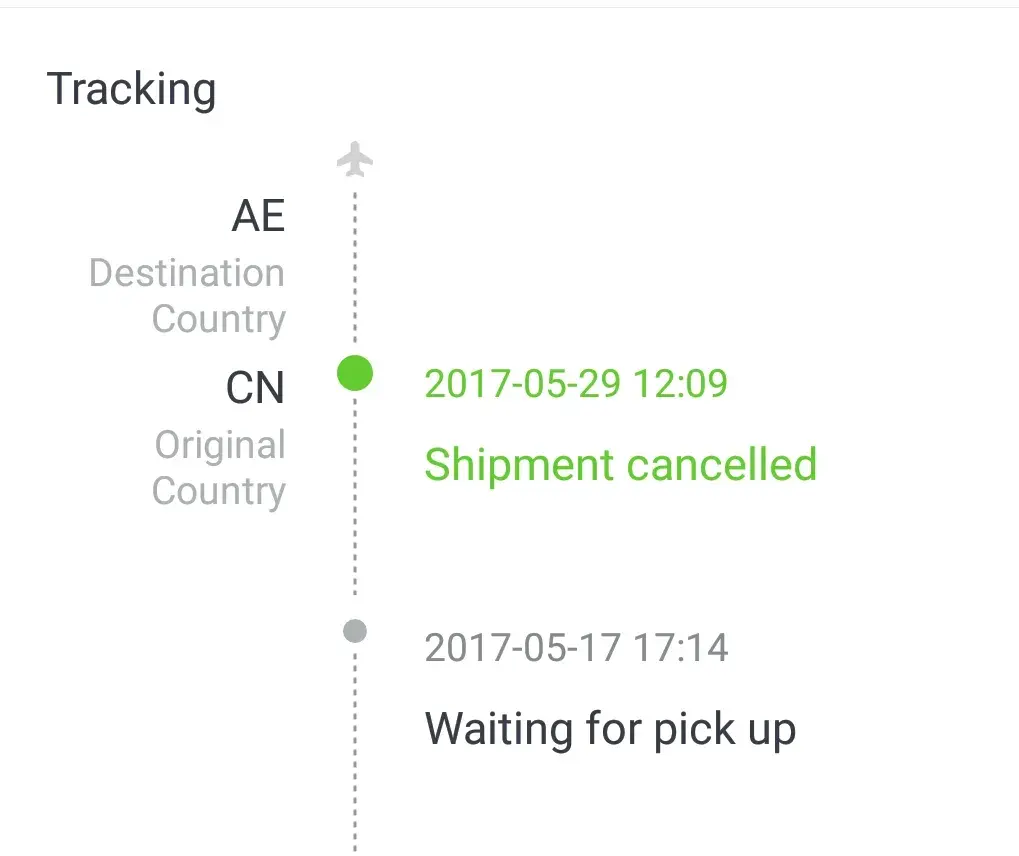Viewport: 1019px width, 856px height.
Task: Click the Original Country label
Action: pyautogui.click(x=219, y=468)
